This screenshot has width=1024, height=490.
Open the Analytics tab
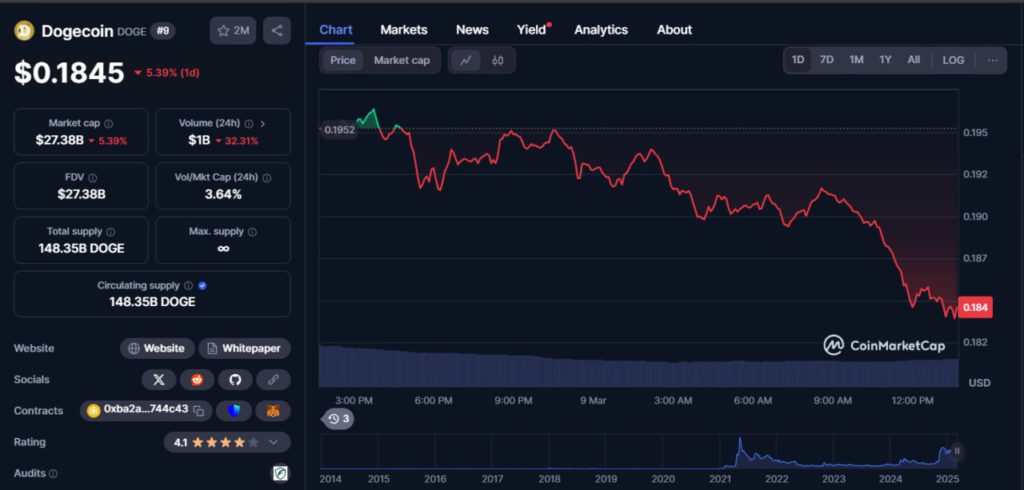coord(601,29)
